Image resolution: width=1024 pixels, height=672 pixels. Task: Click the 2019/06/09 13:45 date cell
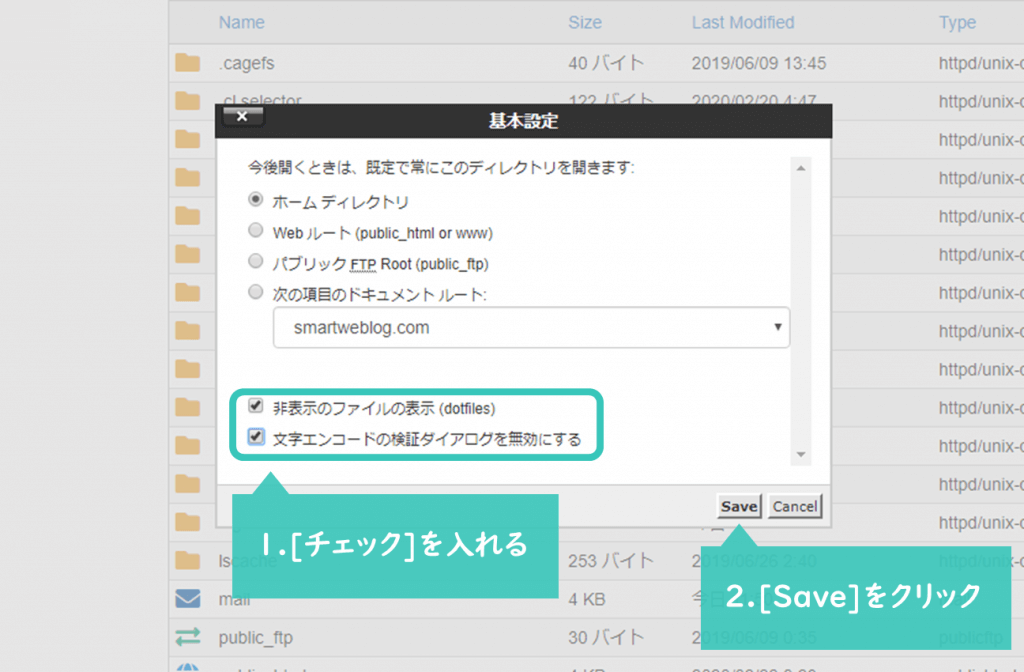tap(759, 63)
